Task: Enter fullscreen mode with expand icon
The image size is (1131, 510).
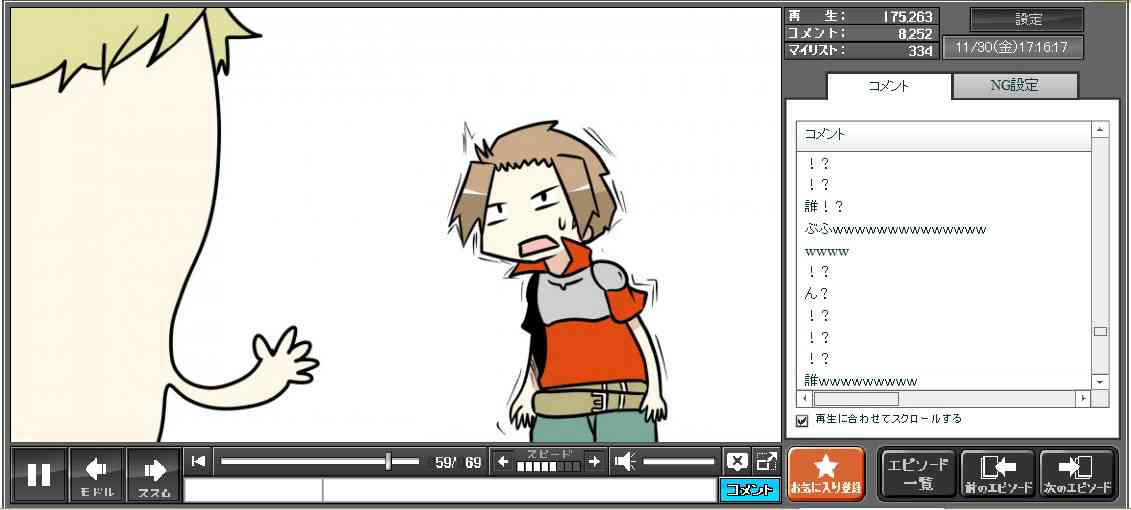Action: point(766,461)
